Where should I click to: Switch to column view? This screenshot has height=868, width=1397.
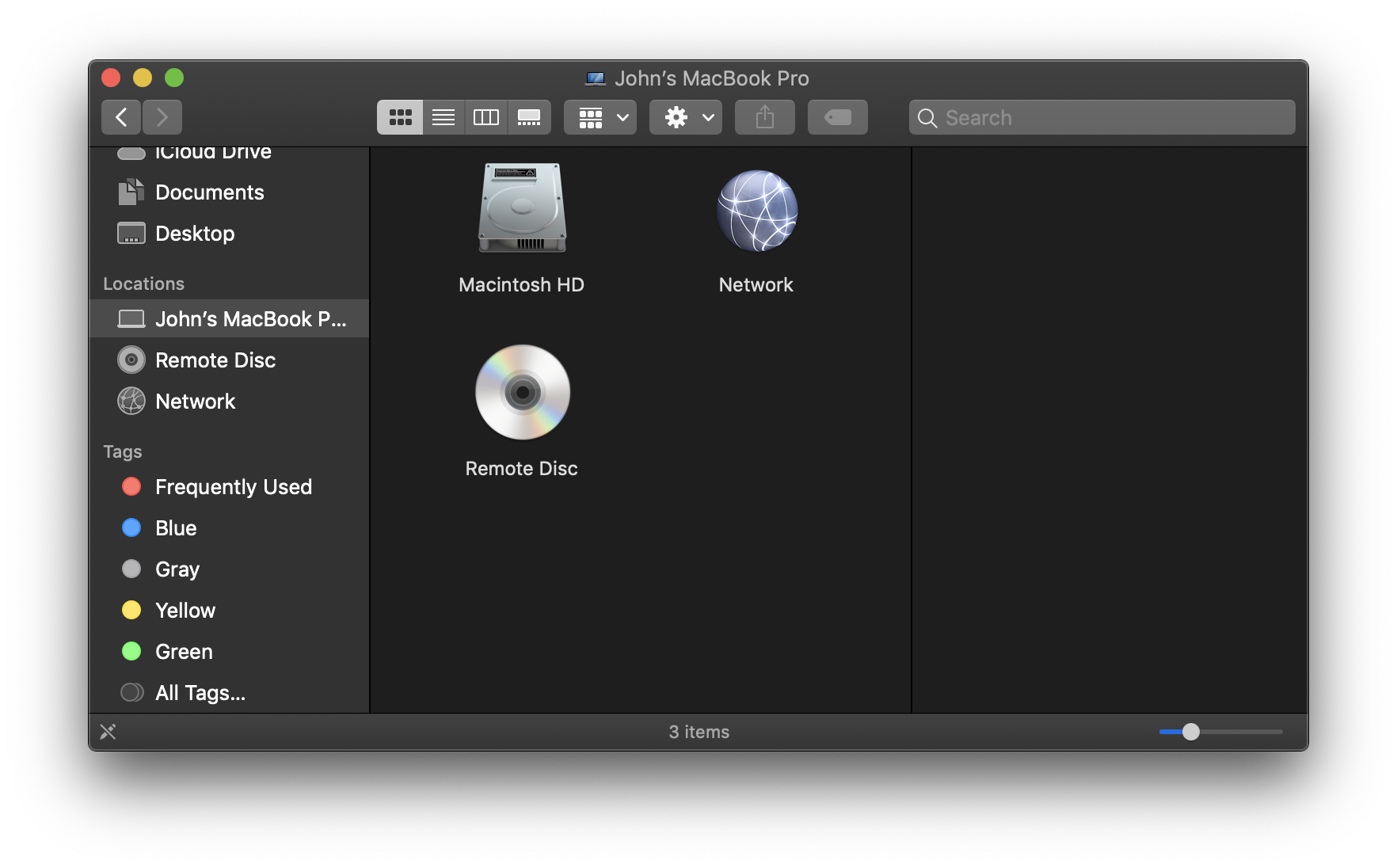486,117
